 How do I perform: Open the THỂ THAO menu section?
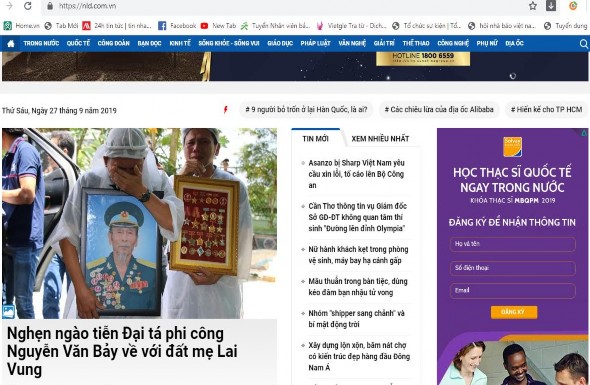click(416, 43)
